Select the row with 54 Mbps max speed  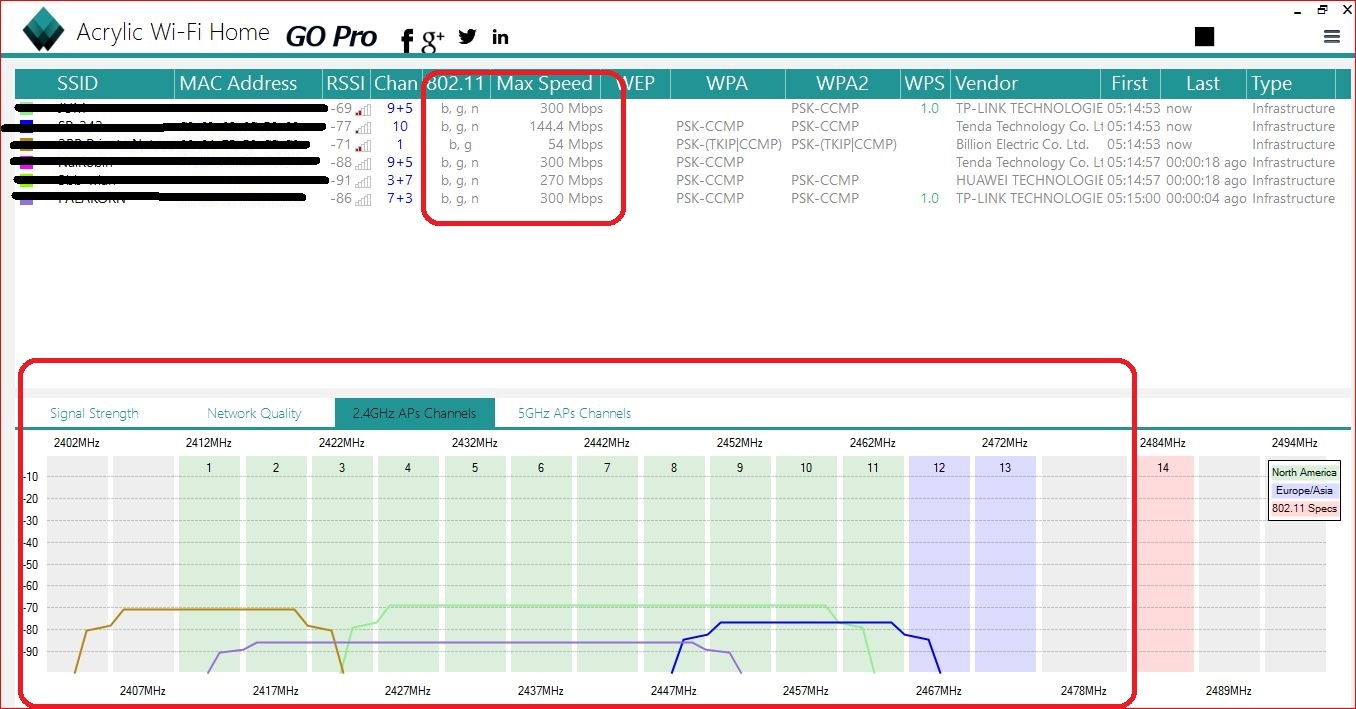[676, 145]
